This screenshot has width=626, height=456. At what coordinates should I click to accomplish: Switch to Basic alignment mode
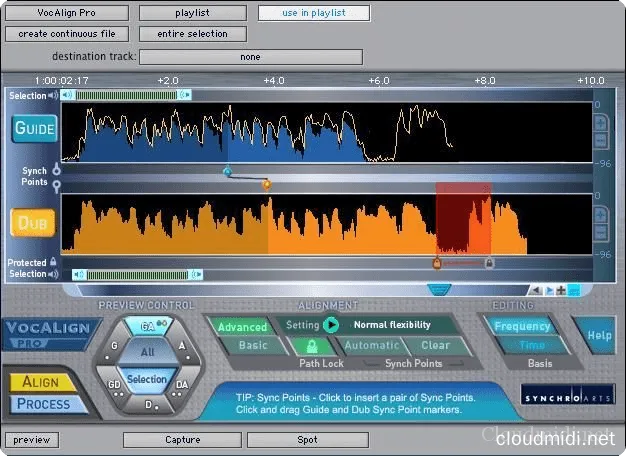coord(252,346)
